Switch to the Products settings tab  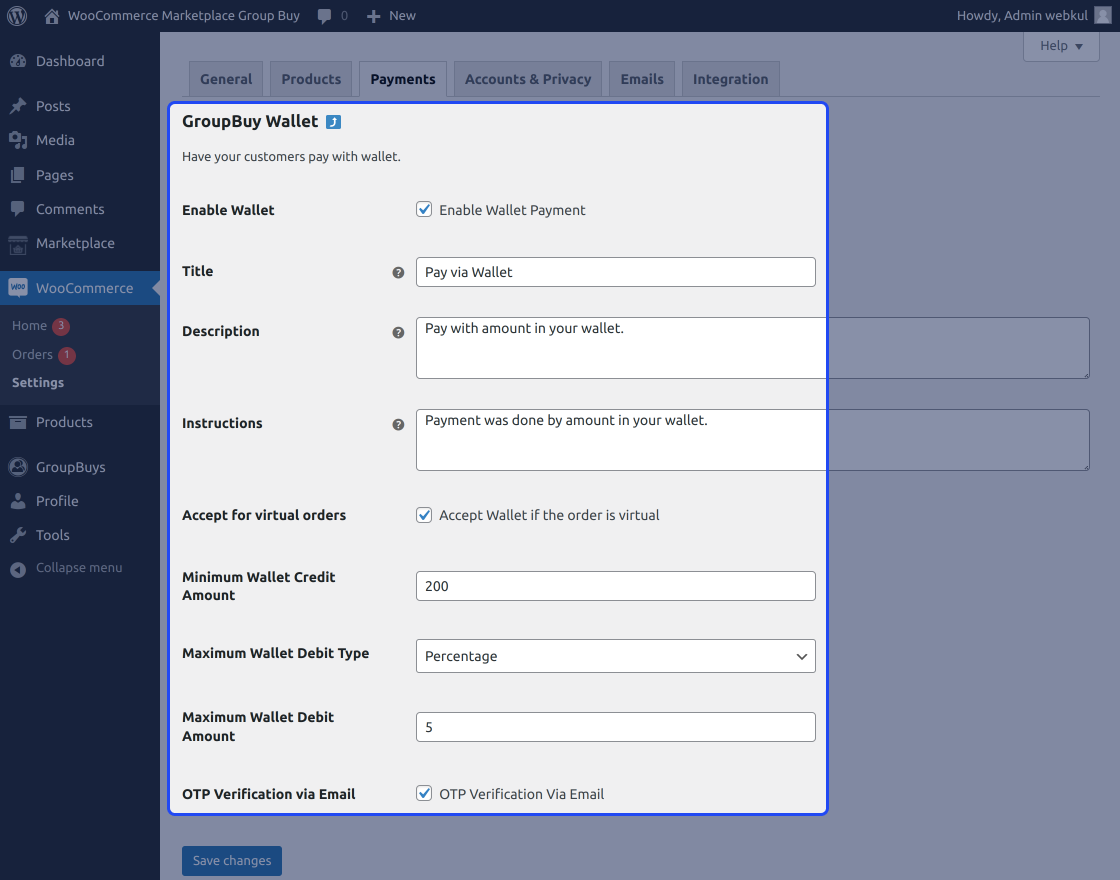pos(311,79)
